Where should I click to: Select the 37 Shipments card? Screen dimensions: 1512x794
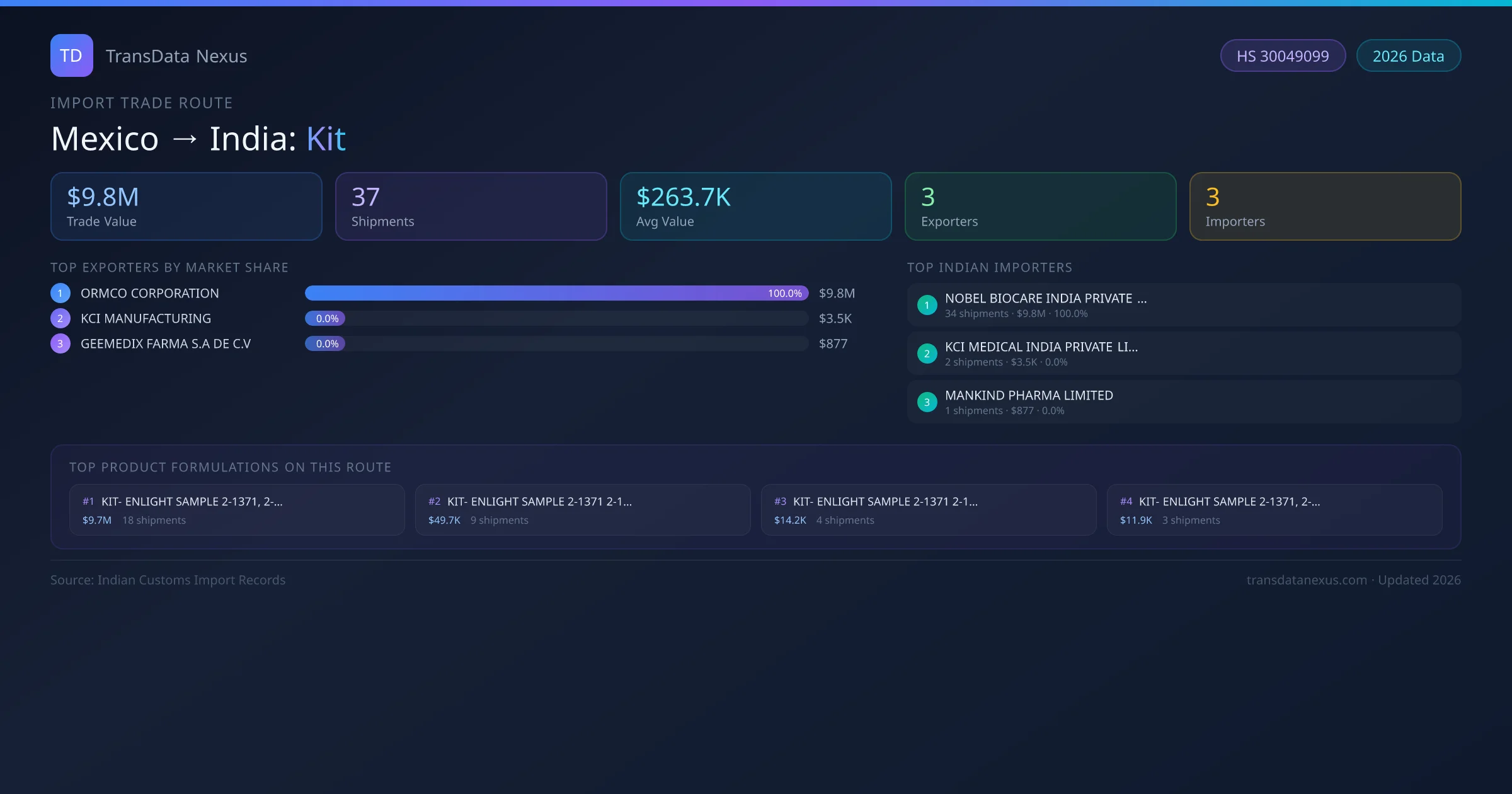pos(471,206)
